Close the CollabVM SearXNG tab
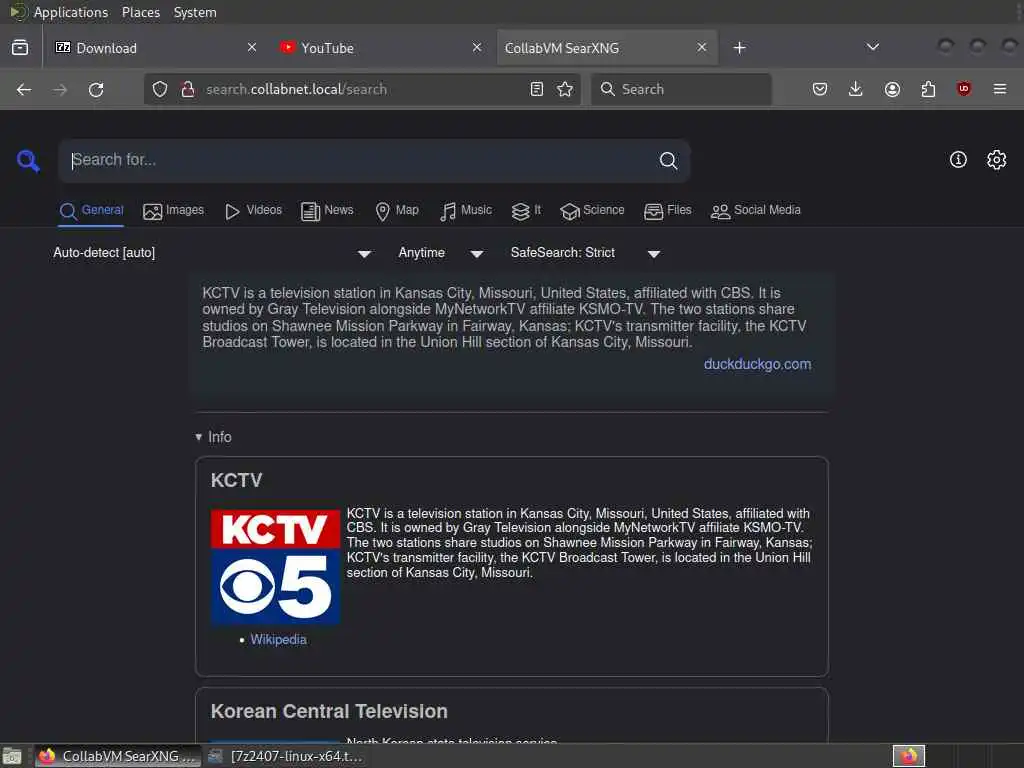The width and height of the screenshot is (1024, 768). [x=701, y=48]
